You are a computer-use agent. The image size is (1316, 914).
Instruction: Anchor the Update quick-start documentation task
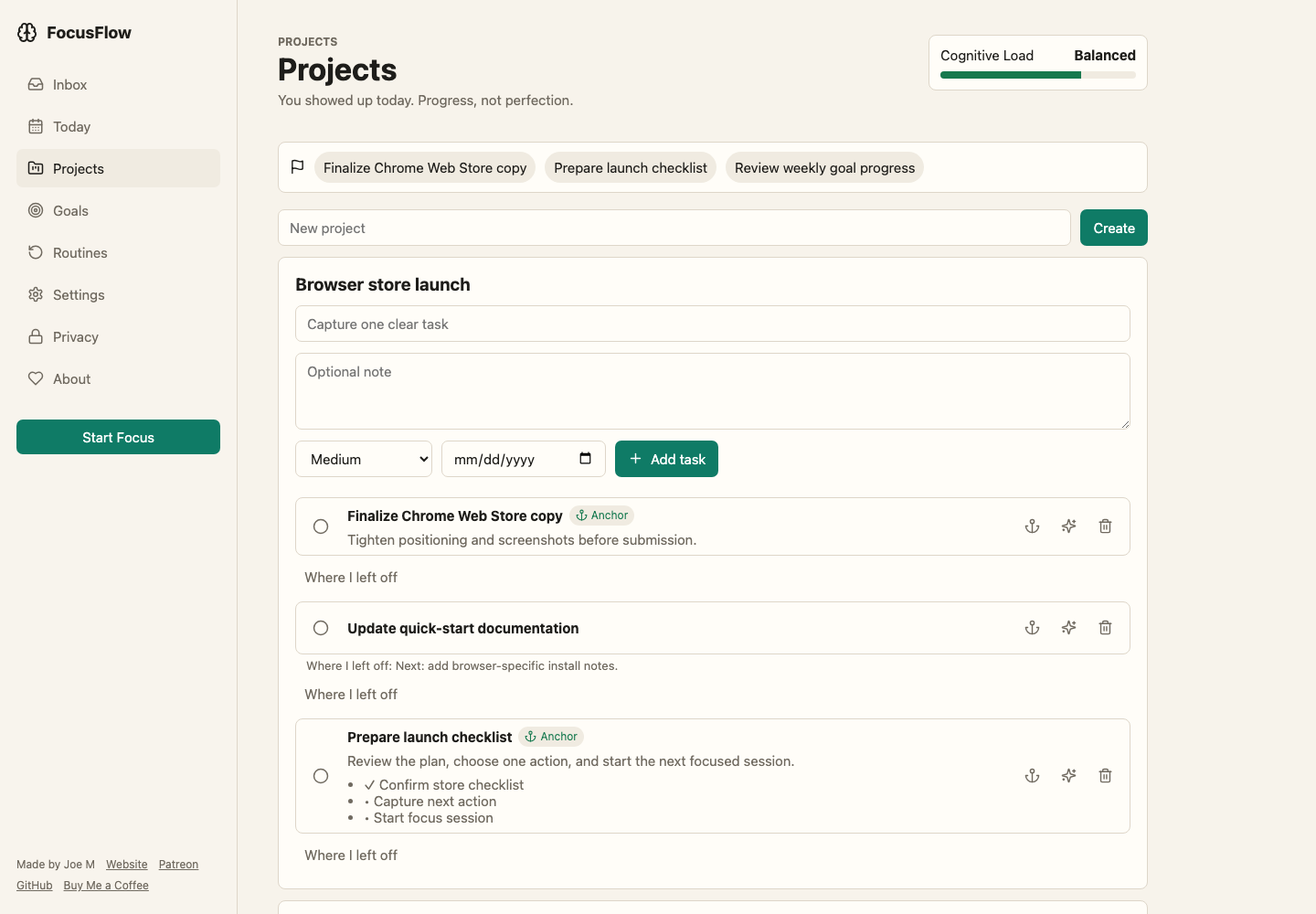[1032, 628]
